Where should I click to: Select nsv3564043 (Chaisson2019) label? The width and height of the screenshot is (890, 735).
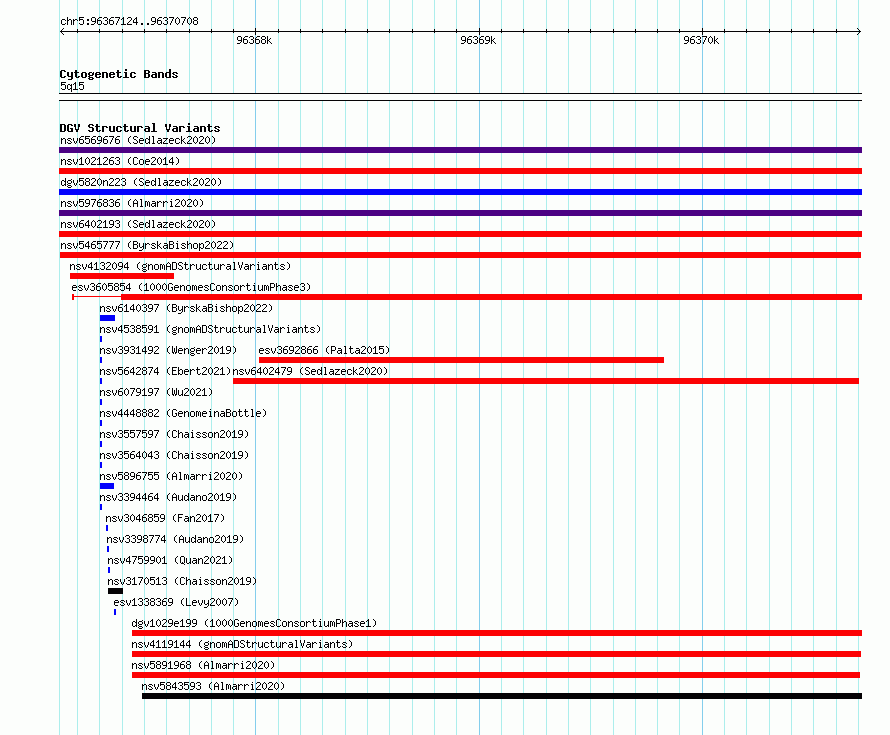point(174,455)
